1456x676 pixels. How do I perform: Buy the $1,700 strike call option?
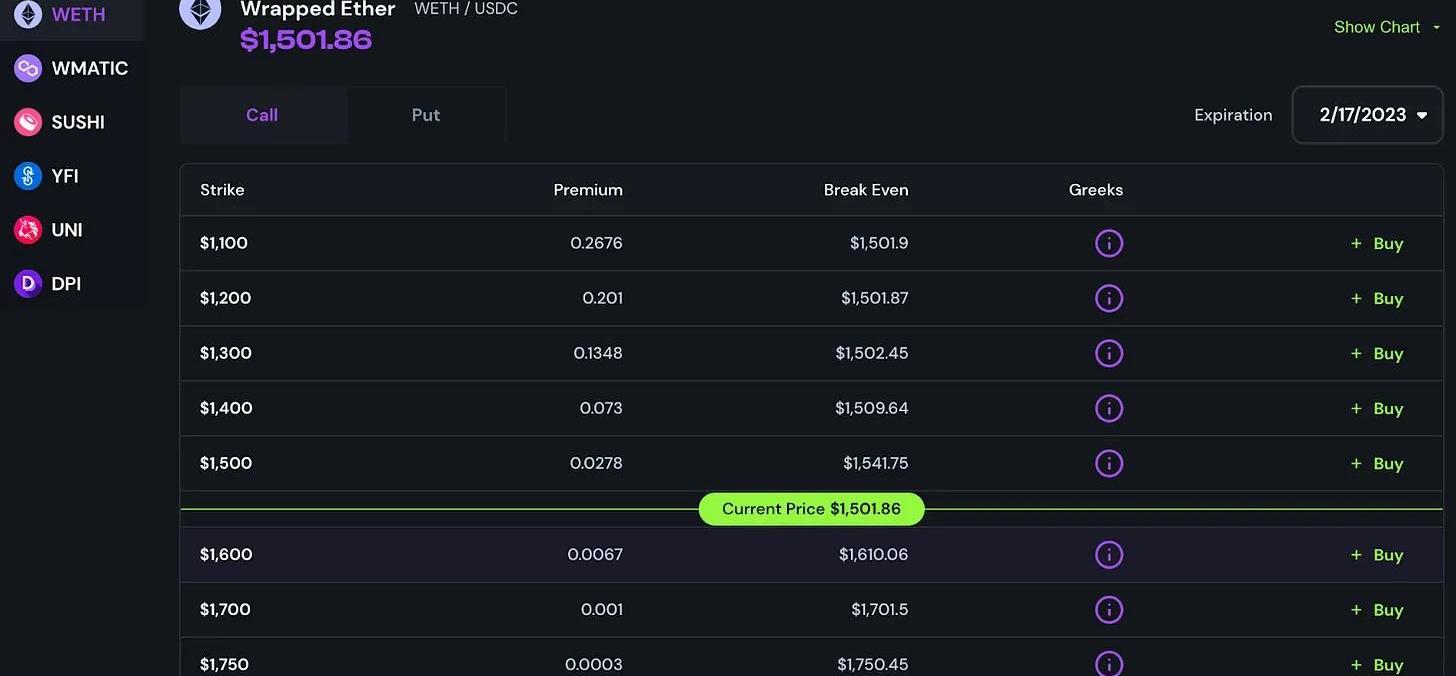click(1377, 609)
